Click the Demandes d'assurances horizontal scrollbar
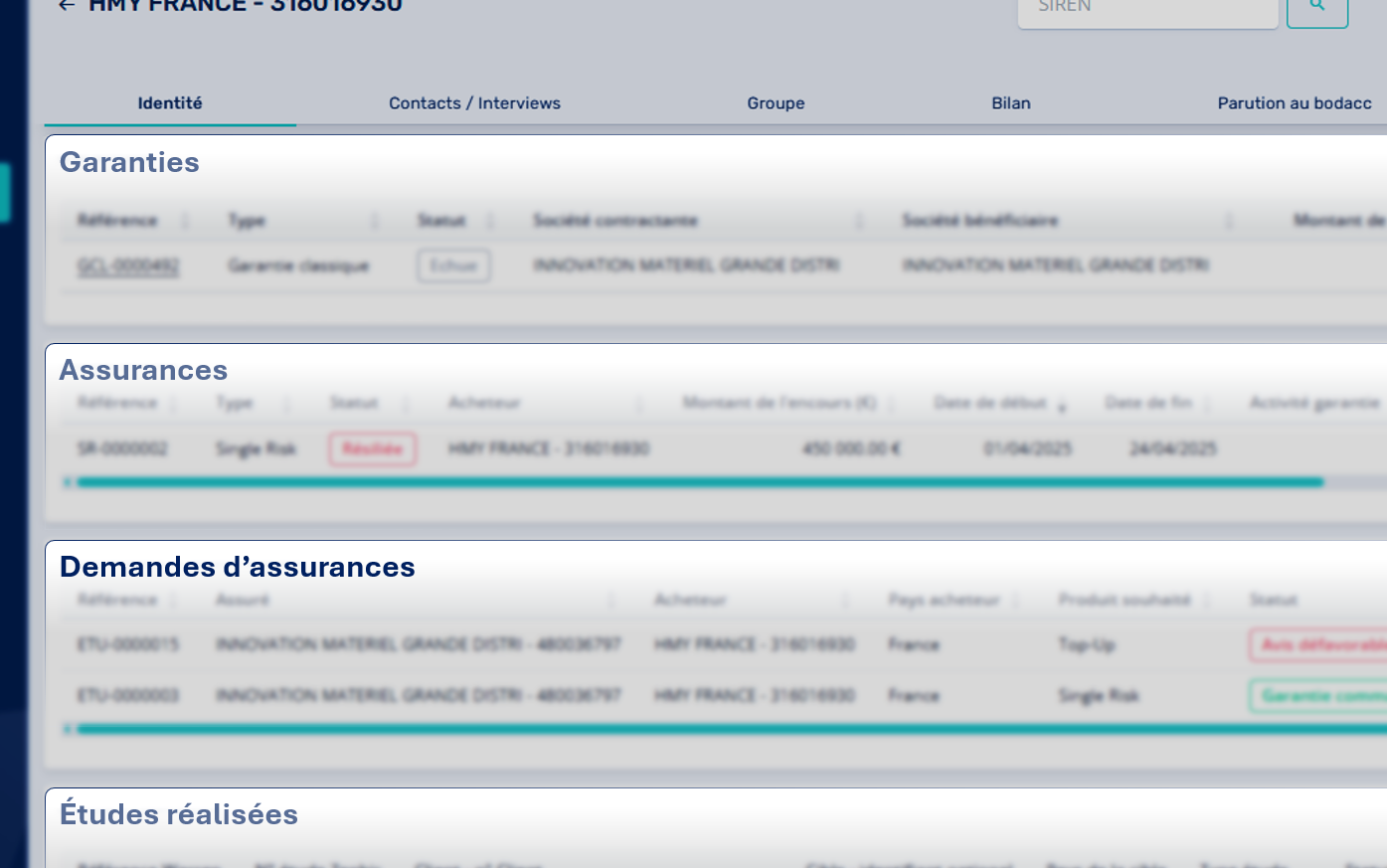Image resolution: width=1387 pixels, height=868 pixels. (732, 729)
